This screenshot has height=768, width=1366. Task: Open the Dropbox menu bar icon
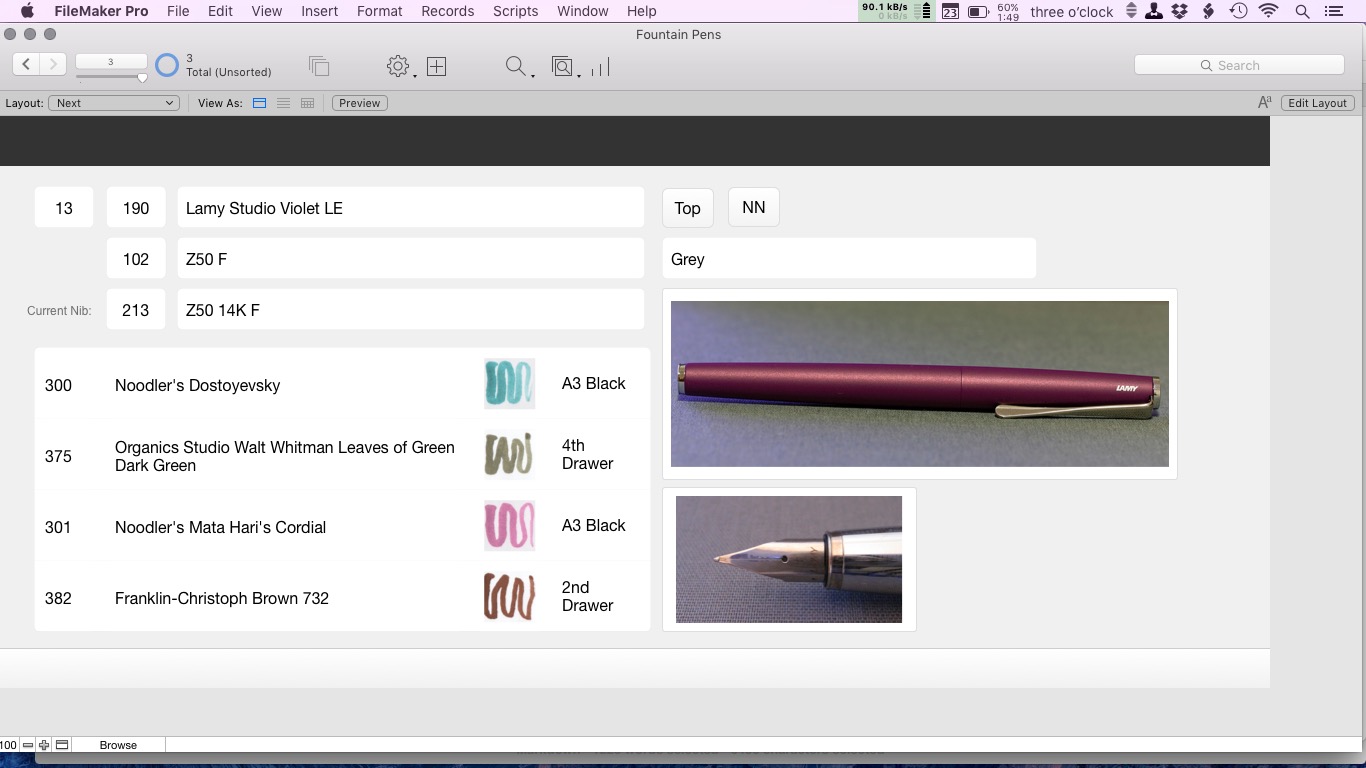1181,11
